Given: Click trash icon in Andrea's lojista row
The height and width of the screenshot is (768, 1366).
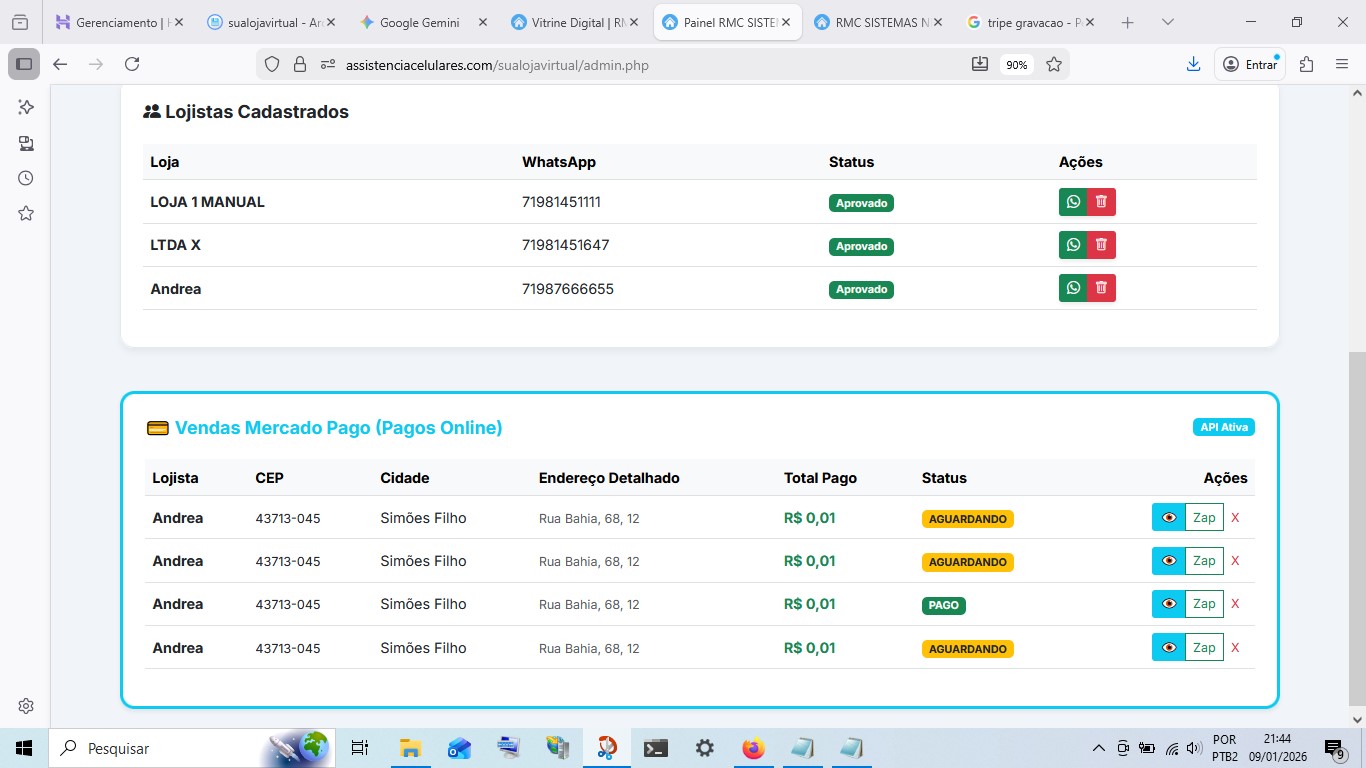Looking at the screenshot, I should (x=1101, y=288).
